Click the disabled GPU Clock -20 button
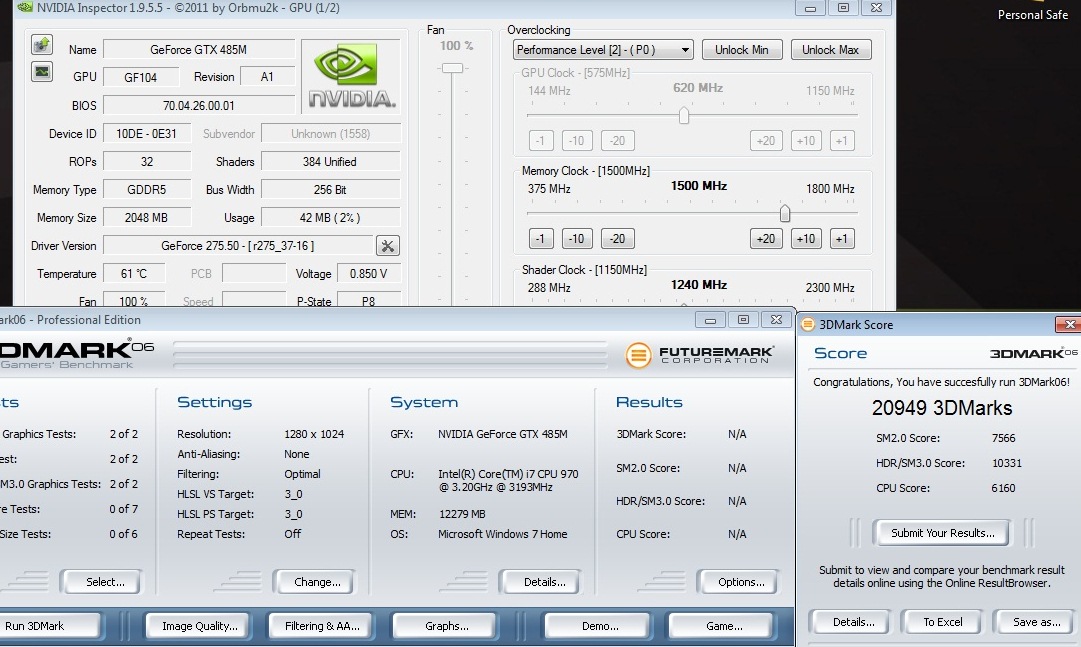The image size is (1081, 647). point(617,141)
